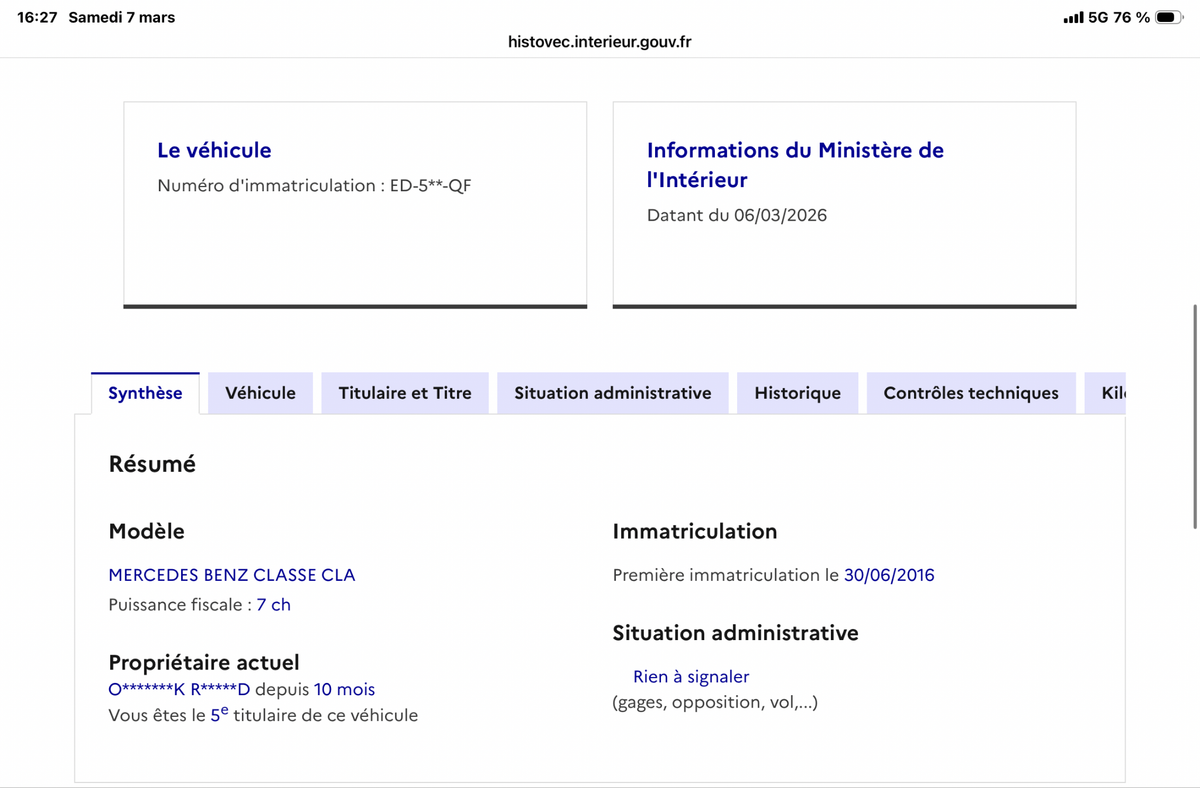
Task: Click the 'Propriétaire actuel' heading
Action: click(204, 662)
